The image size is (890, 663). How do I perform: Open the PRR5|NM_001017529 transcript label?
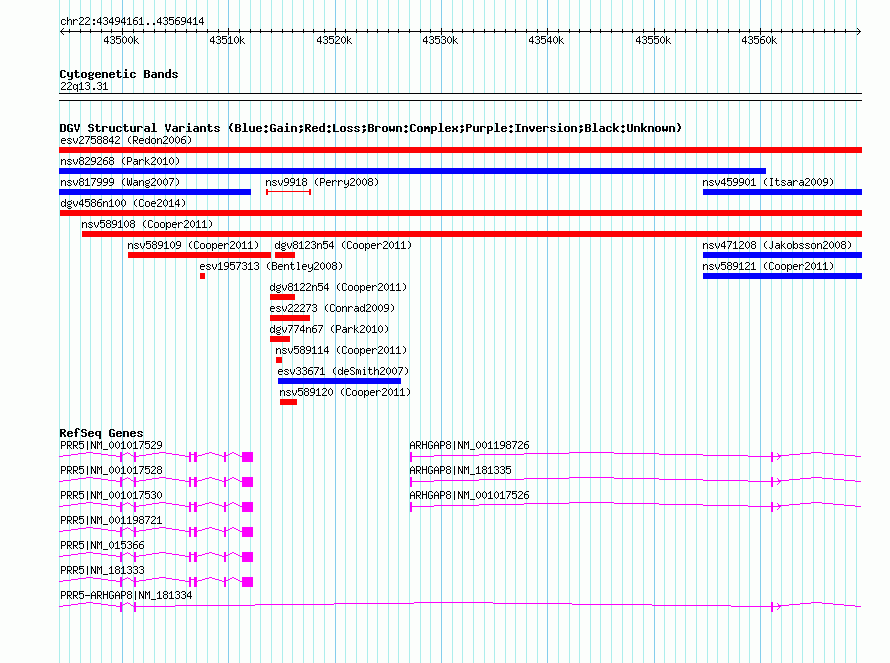(x=111, y=446)
